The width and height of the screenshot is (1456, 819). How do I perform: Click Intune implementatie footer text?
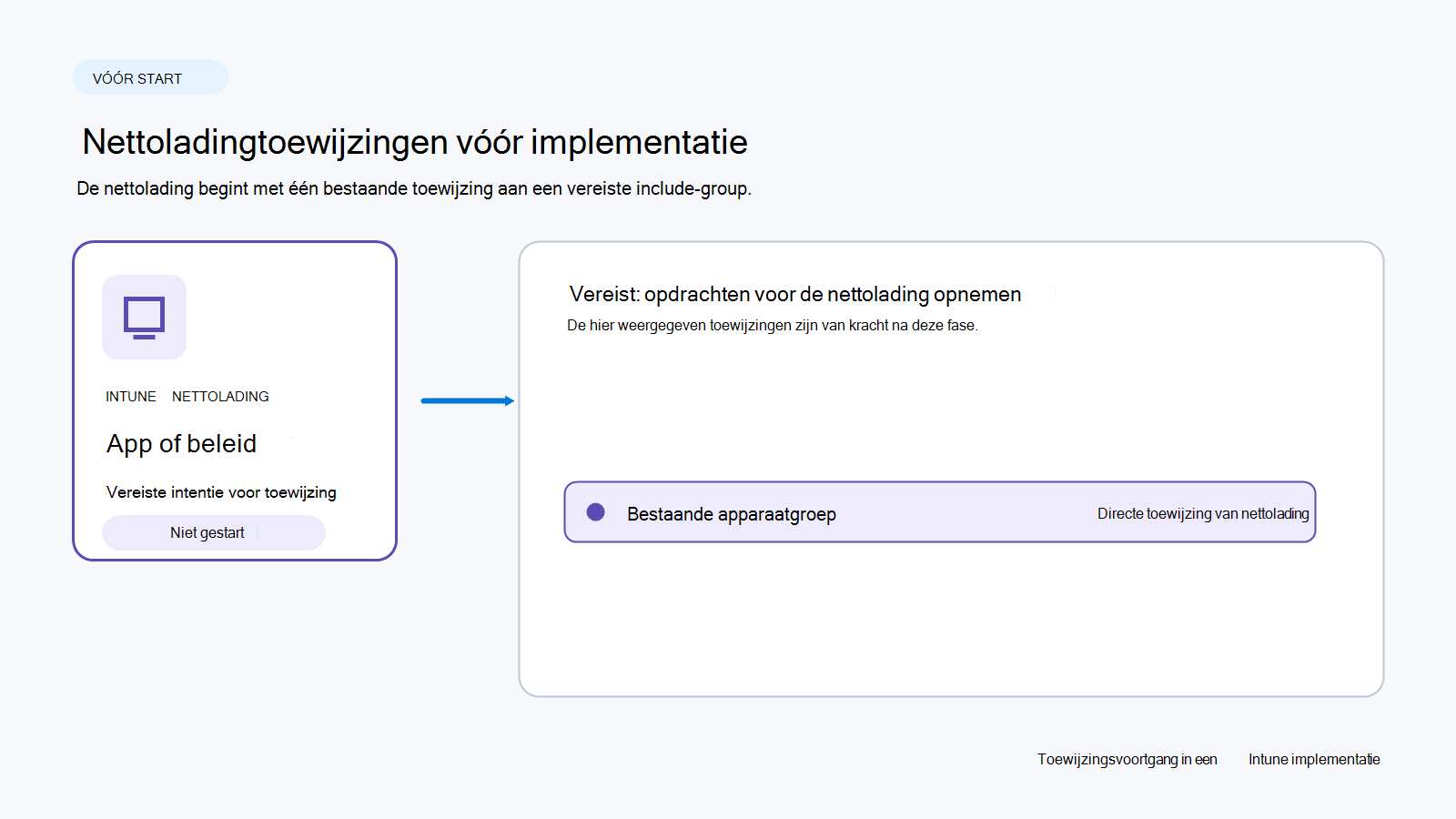click(1314, 759)
